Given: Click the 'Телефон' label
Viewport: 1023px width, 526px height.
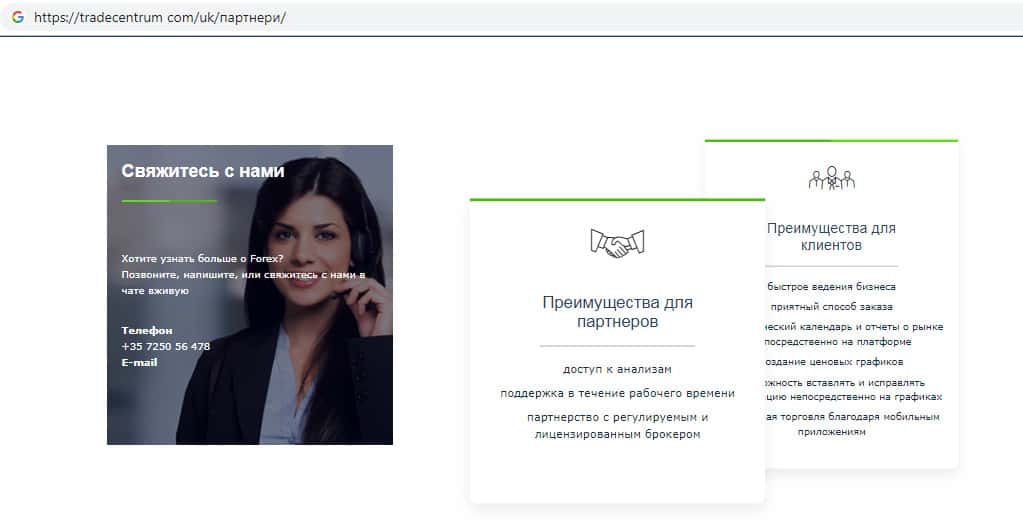Looking at the screenshot, I should (x=147, y=330).
